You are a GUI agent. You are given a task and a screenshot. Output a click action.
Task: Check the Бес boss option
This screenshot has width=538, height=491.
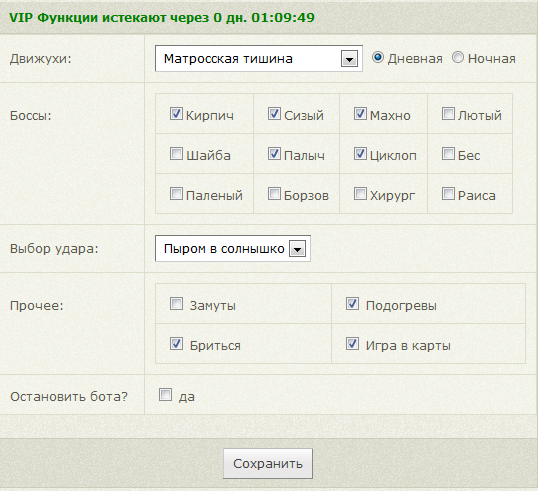coord(448,153)
